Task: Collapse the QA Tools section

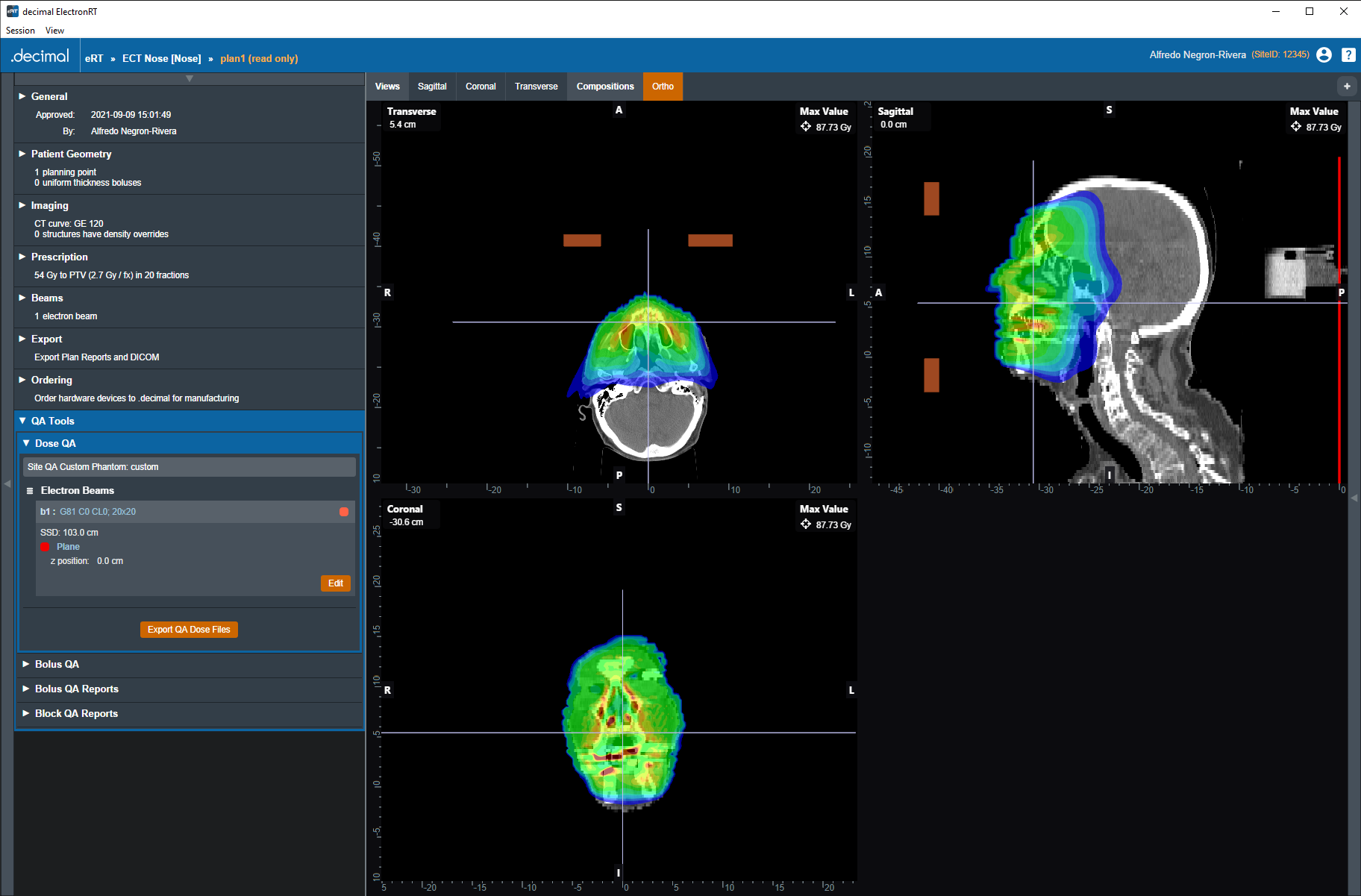Action: (x=22, y=421)
